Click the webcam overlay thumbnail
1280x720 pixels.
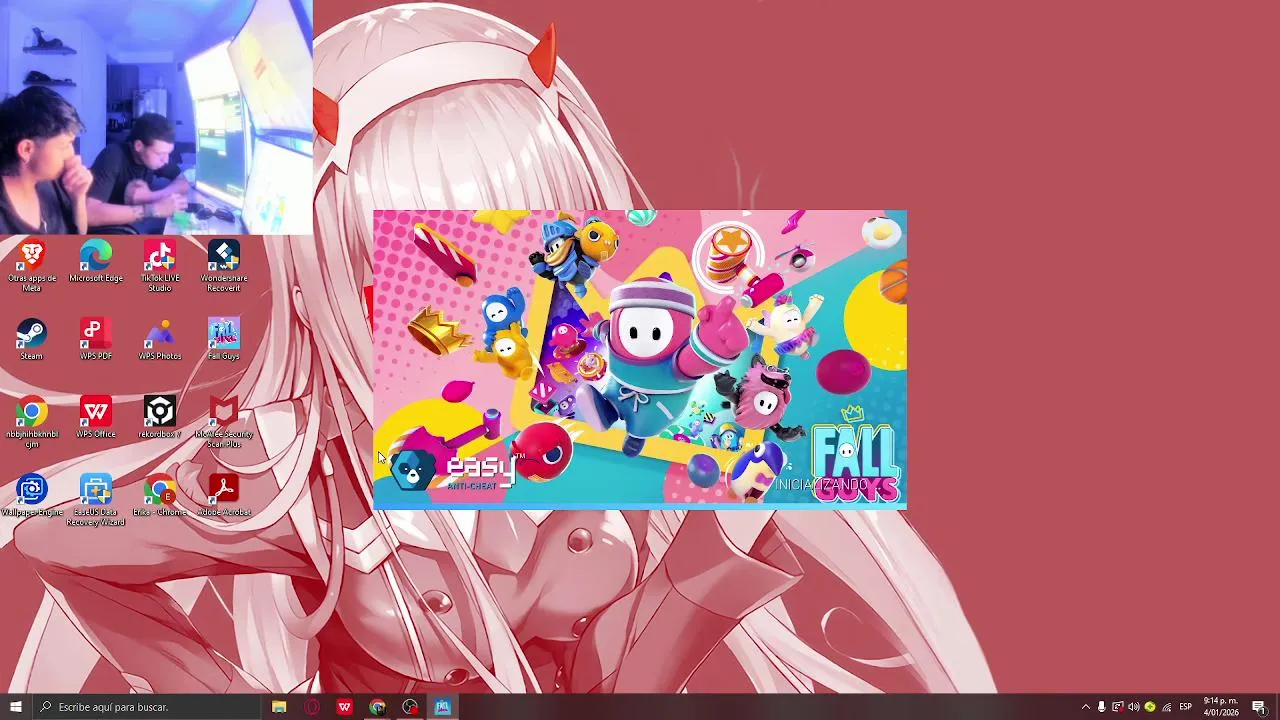point(156,117)
